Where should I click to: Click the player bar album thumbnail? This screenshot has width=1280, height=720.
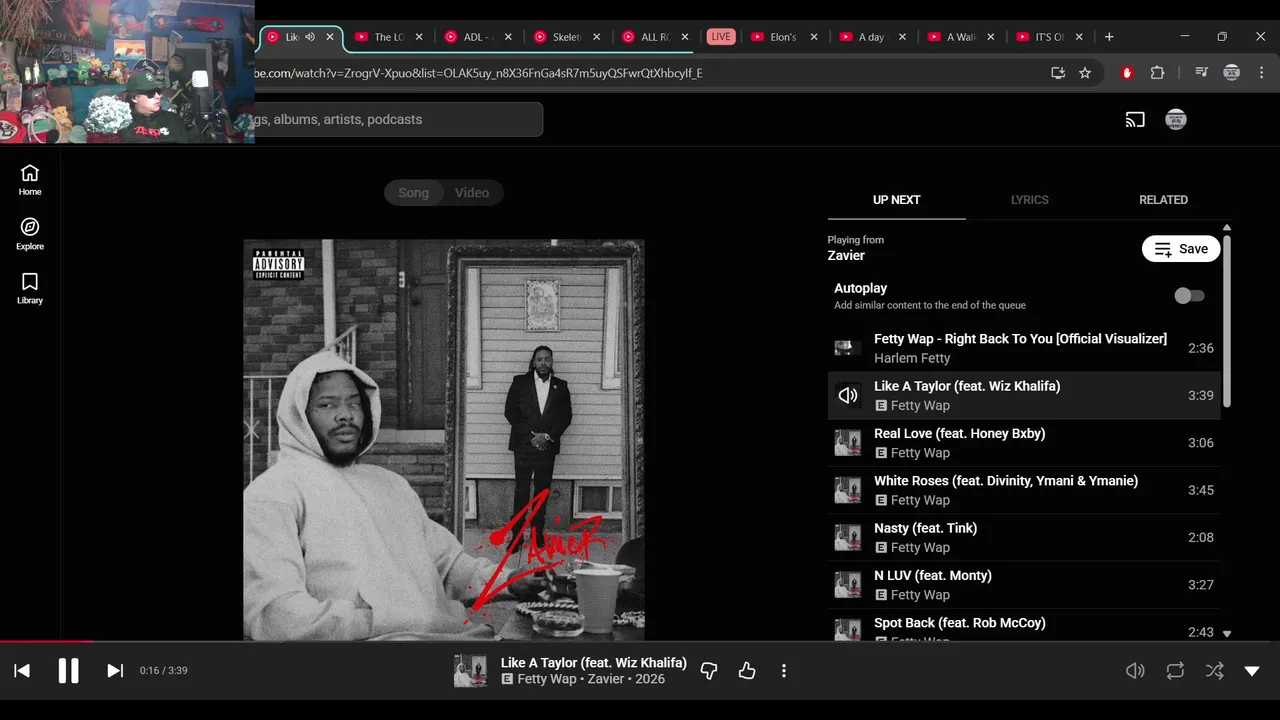(470, 671)
